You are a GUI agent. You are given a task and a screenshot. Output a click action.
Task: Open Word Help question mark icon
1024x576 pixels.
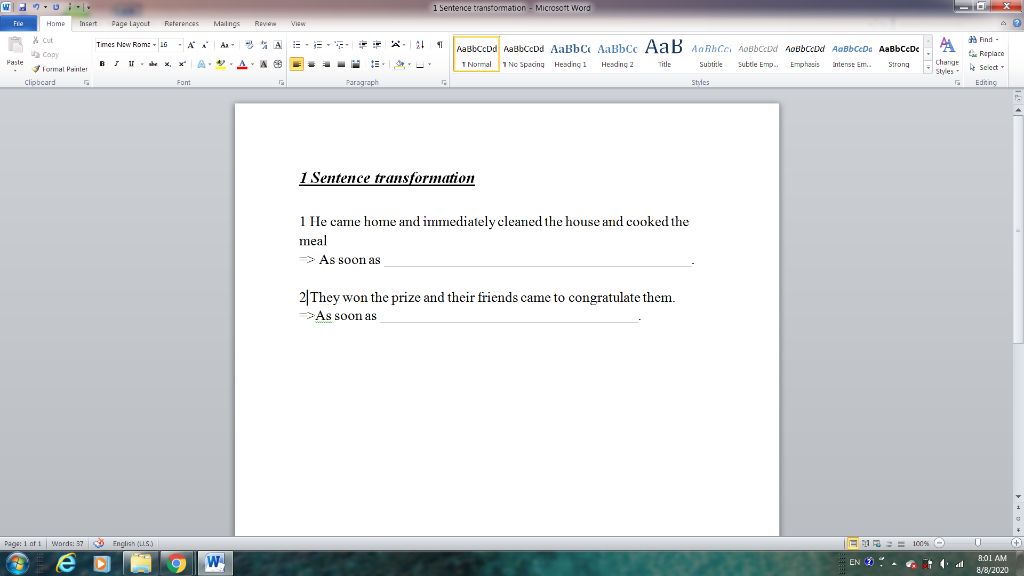pos(1016,23)
